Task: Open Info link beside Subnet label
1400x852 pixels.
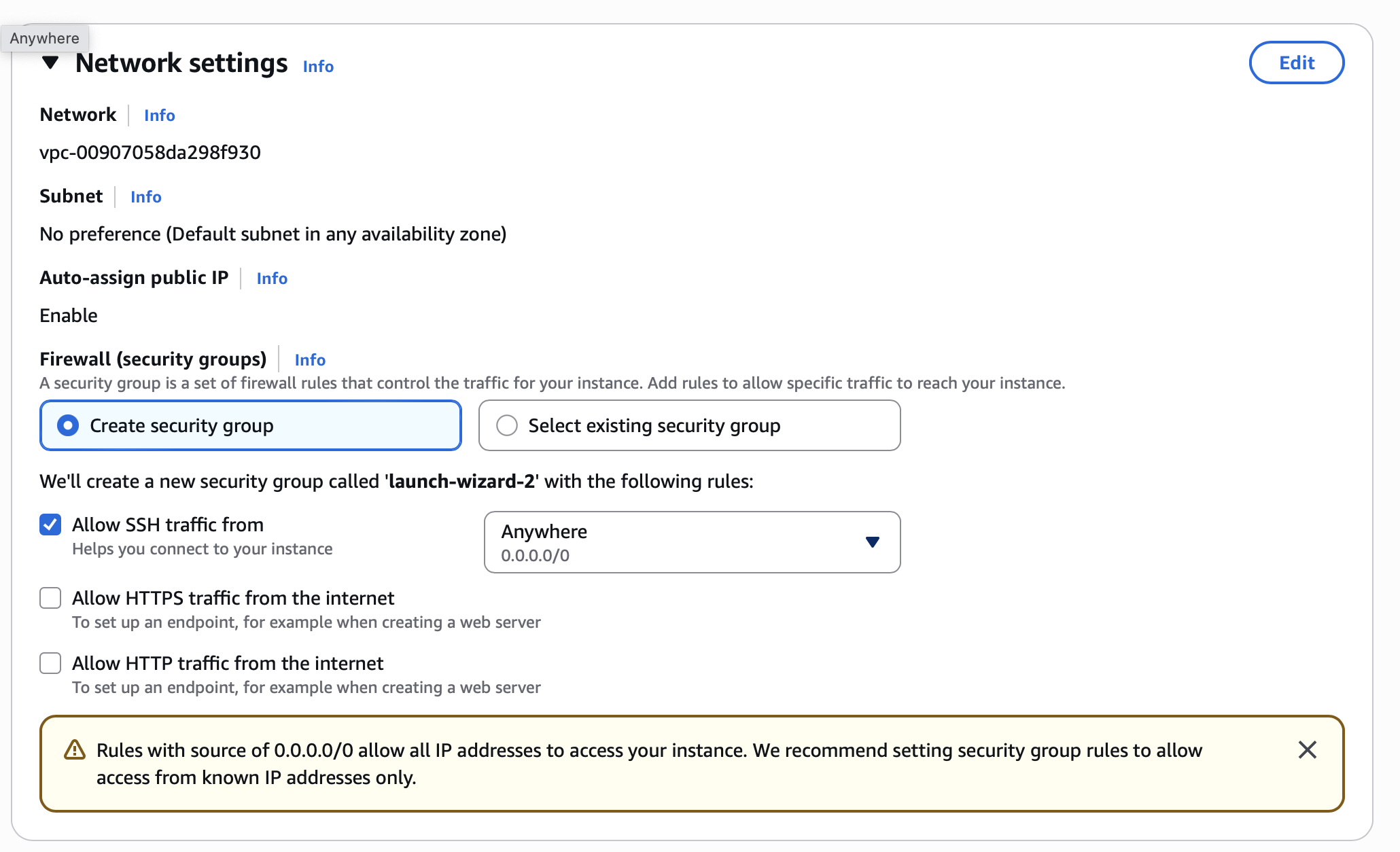Action: coord(145,197)
